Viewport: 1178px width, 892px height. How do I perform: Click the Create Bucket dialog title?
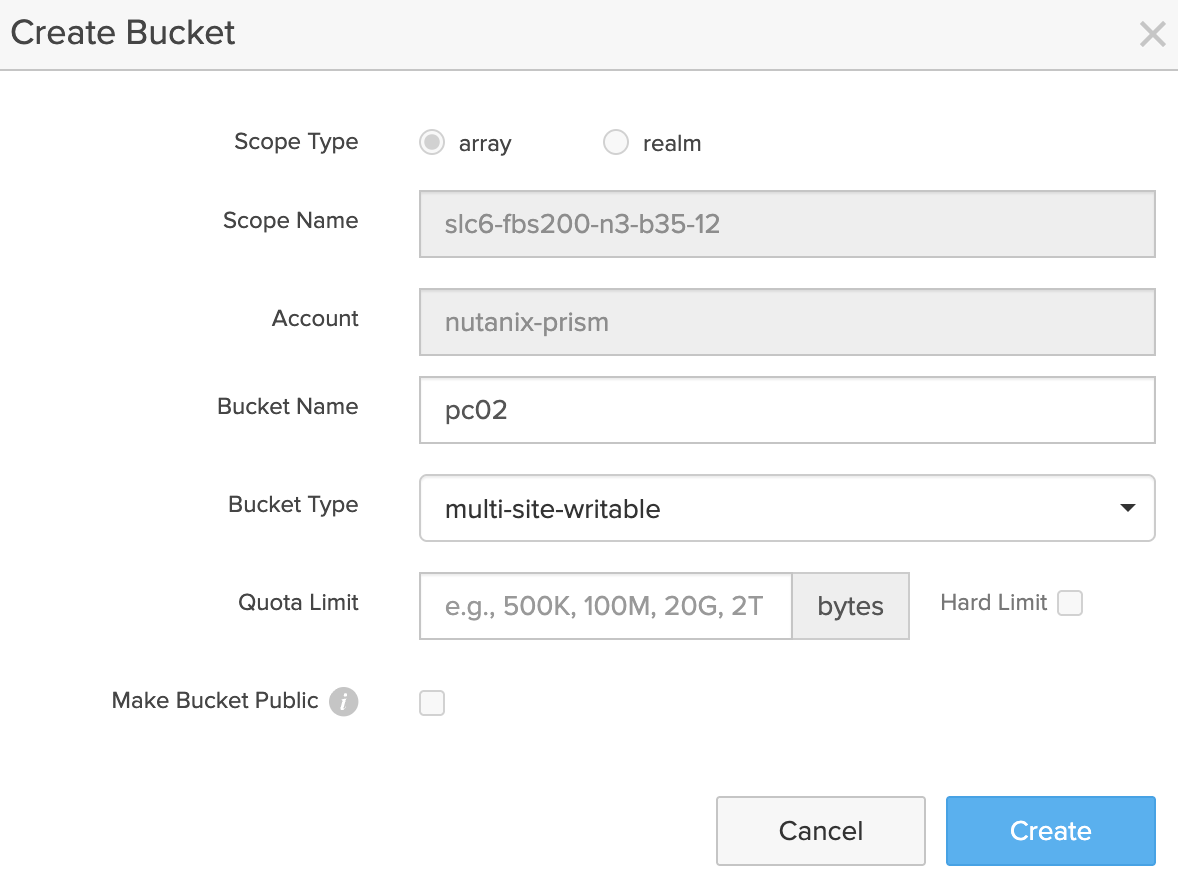pyautogui.click(x=123, y=33)
